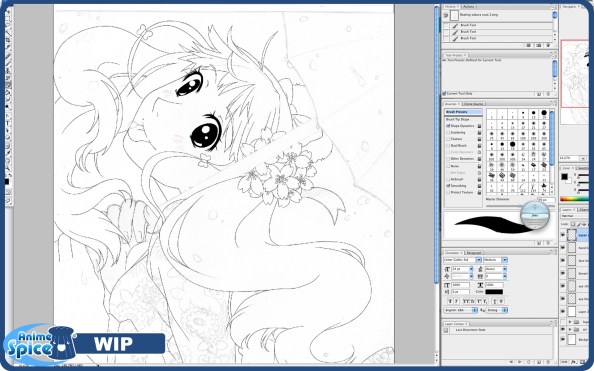Viewport: 594px width, 371px height.
Task: Apply previous layer comp arrow
Action: [x=511, y=362]
